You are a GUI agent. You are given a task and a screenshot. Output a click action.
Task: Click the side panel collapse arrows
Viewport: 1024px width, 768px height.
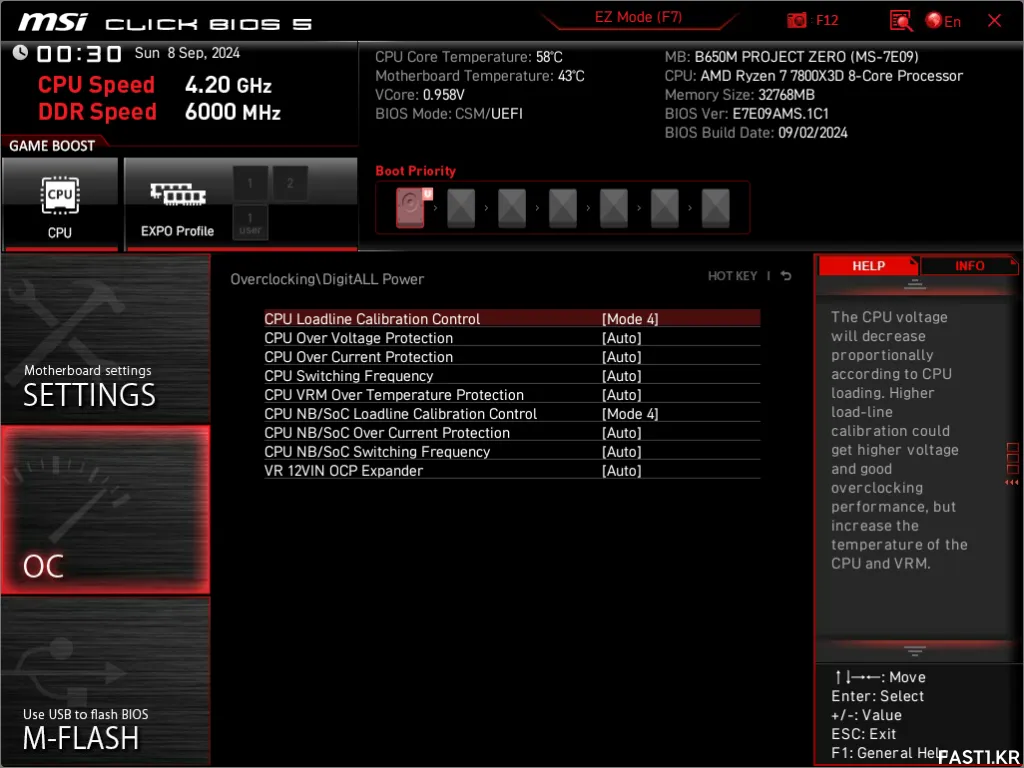click(x=1012, y=483)
